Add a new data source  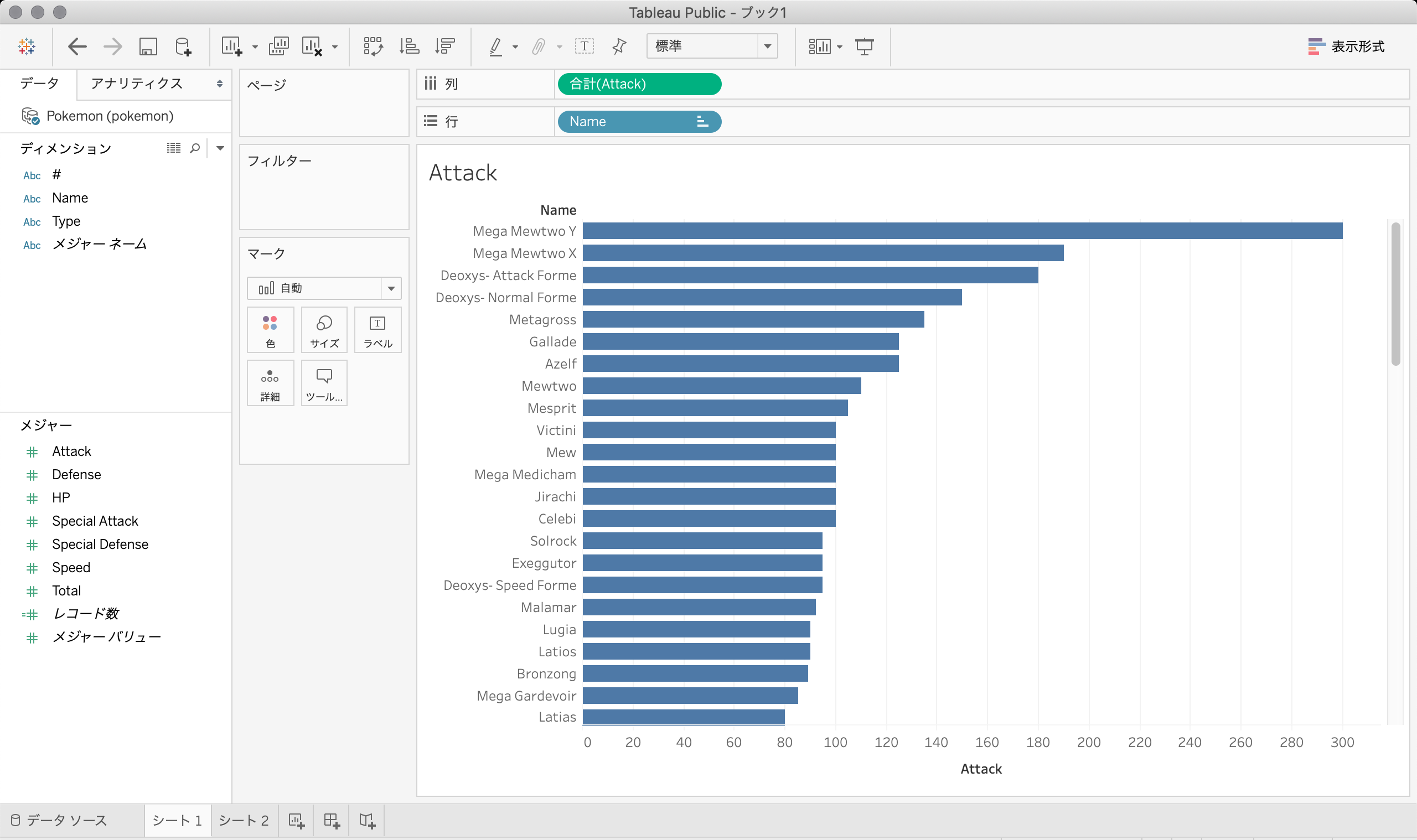pyautogui.click(x=183, y=46)
